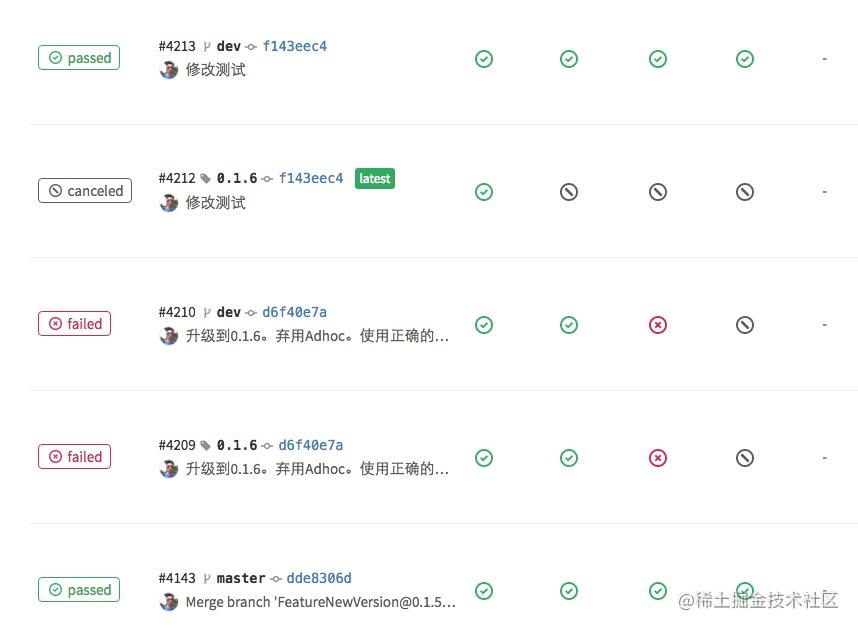Click failed stage icon in pipeline #4210
Image resolution: width=858 pixels, height=630 pixels.
658,325
